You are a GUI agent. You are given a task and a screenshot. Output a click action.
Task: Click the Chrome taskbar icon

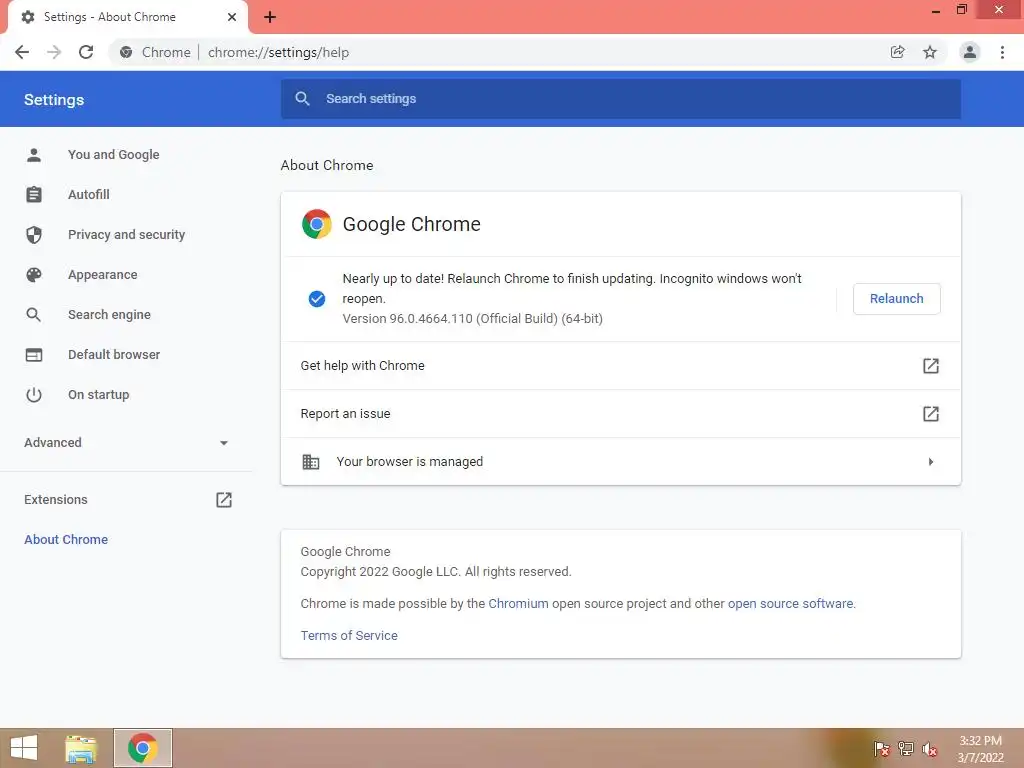(143, 748)
